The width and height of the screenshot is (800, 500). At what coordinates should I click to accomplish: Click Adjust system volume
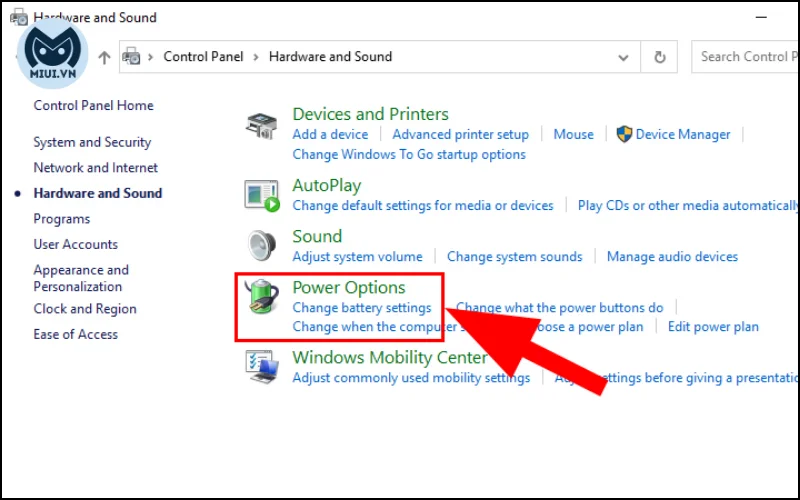coord(357,256)
